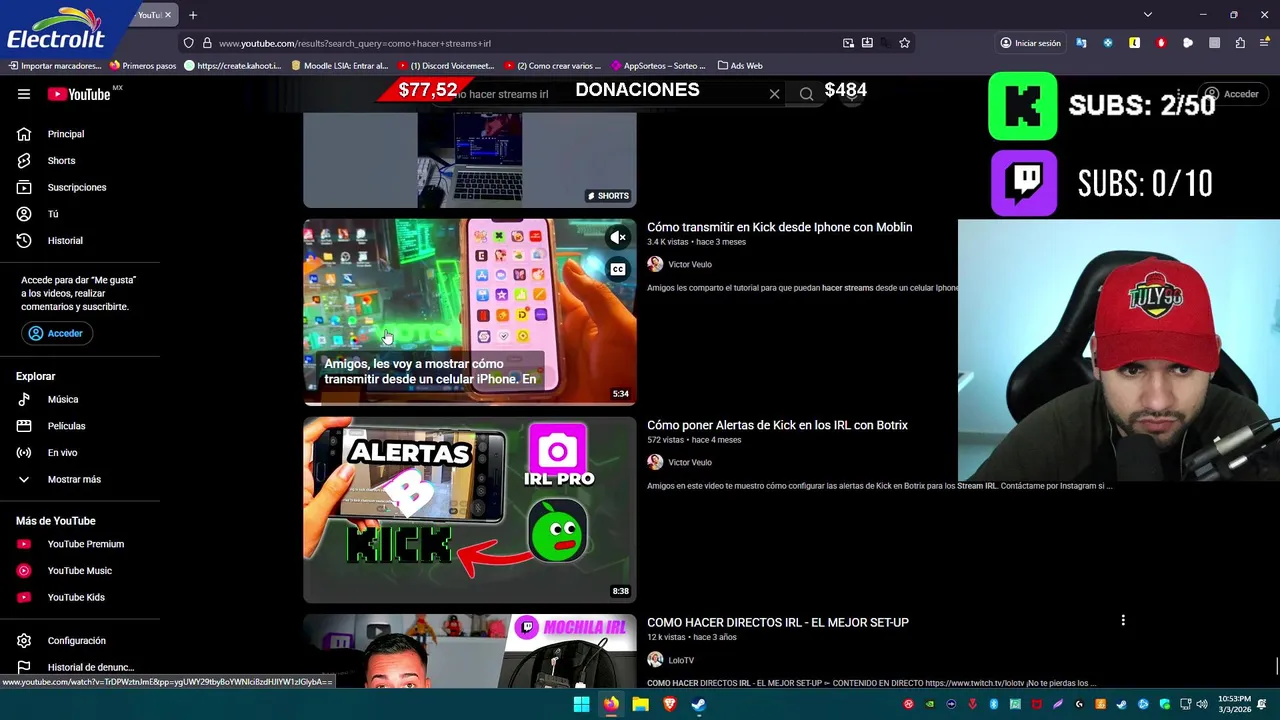The image size is (1280, 720).
Task: Open a new browser tab
Action: click(193, 15)
